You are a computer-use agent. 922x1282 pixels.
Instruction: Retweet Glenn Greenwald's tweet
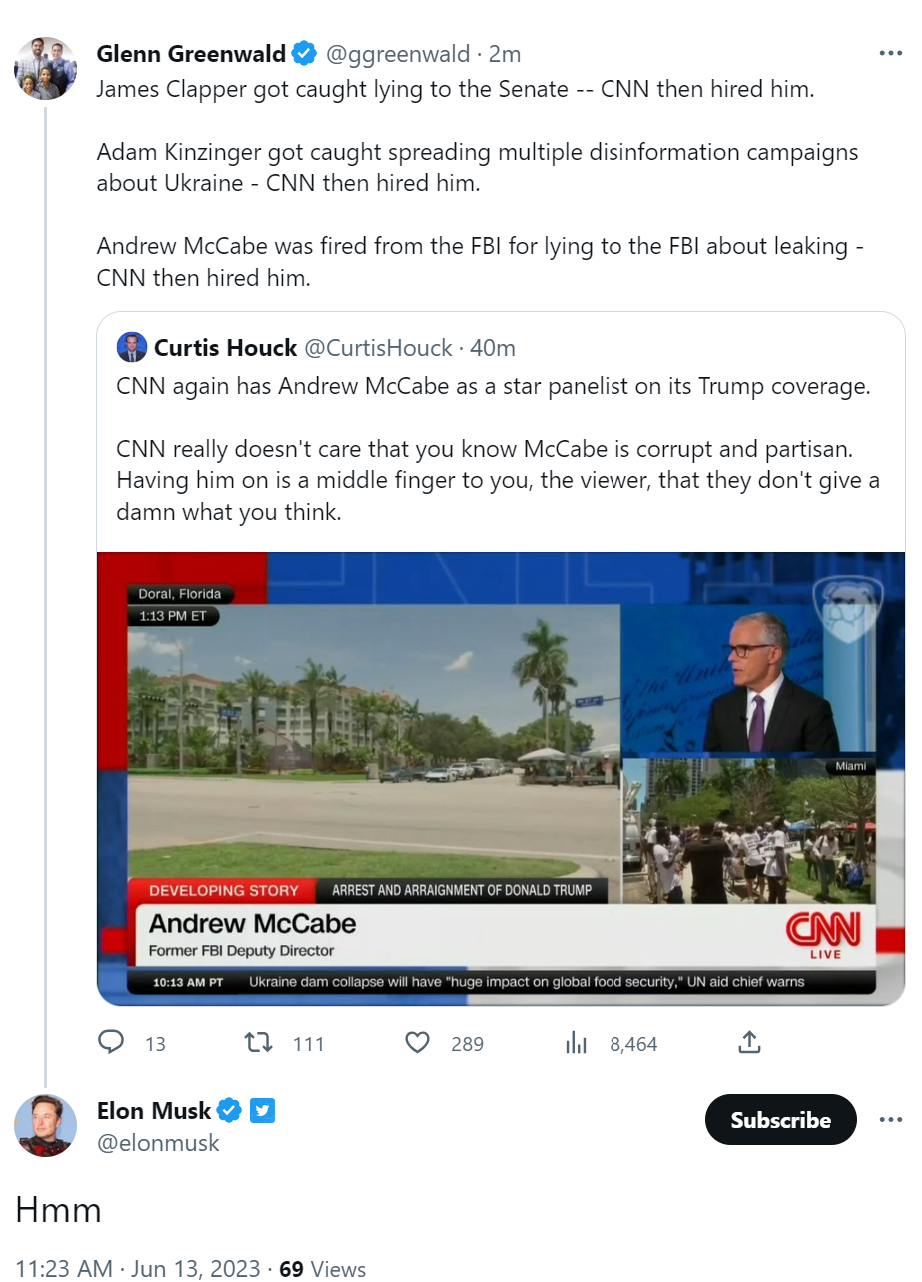coord(259,1043)
